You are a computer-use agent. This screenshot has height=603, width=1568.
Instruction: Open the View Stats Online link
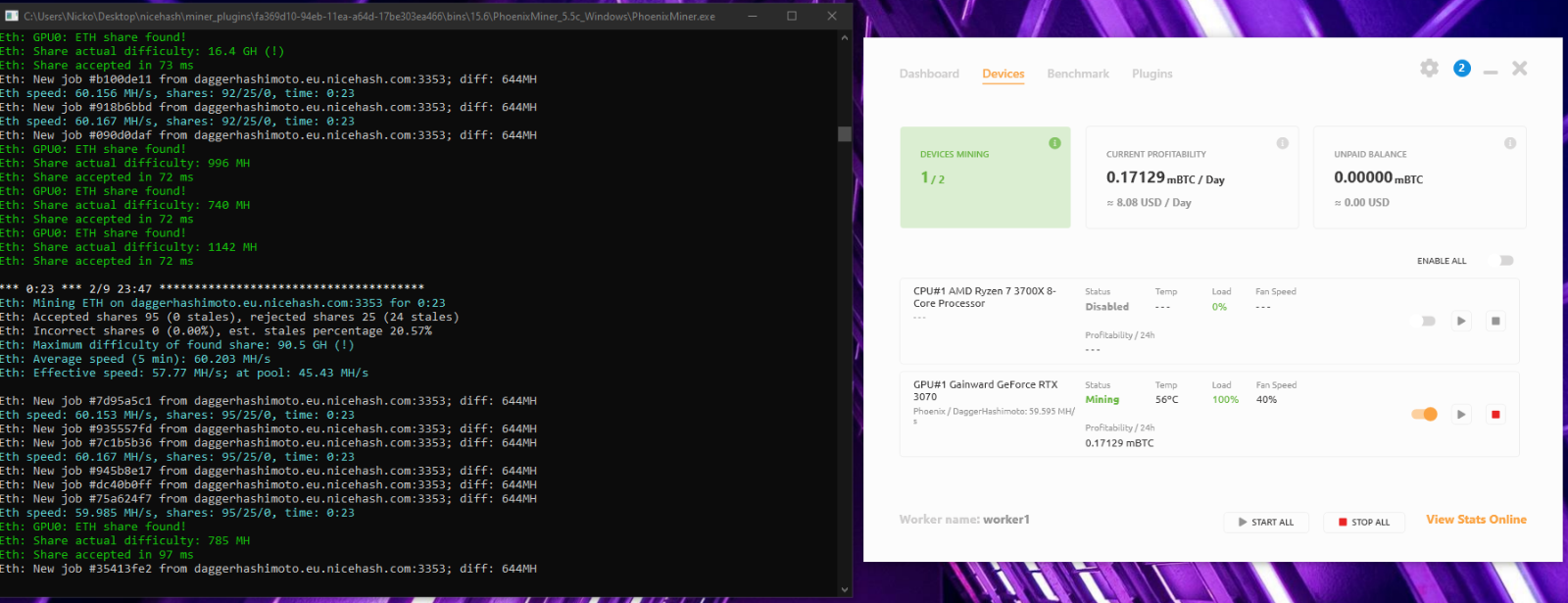(x=1476, y=520)
